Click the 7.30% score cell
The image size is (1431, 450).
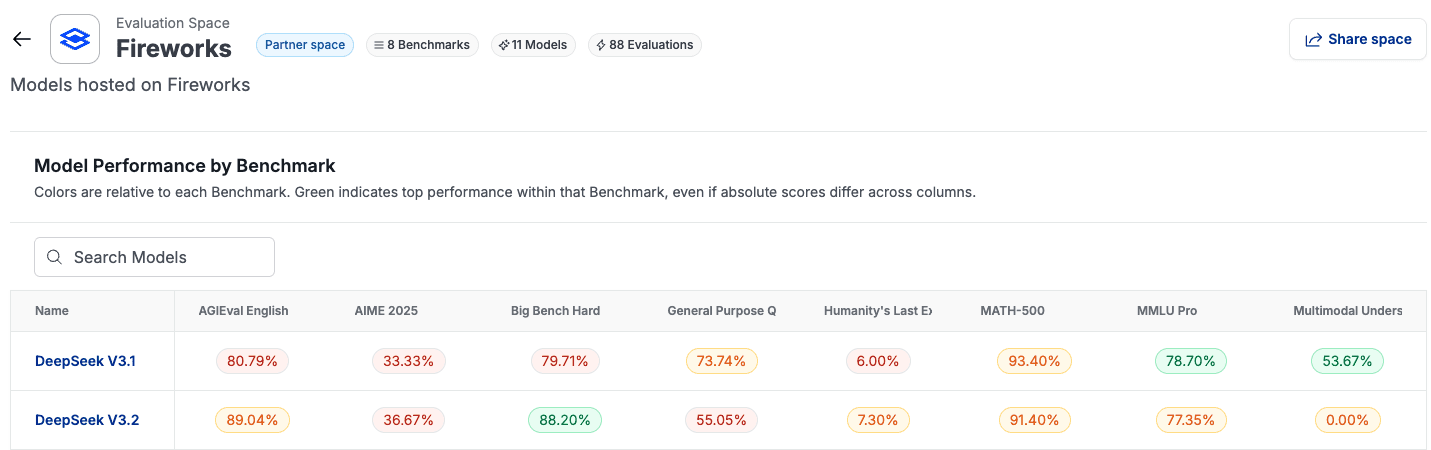tap(878, 420)
